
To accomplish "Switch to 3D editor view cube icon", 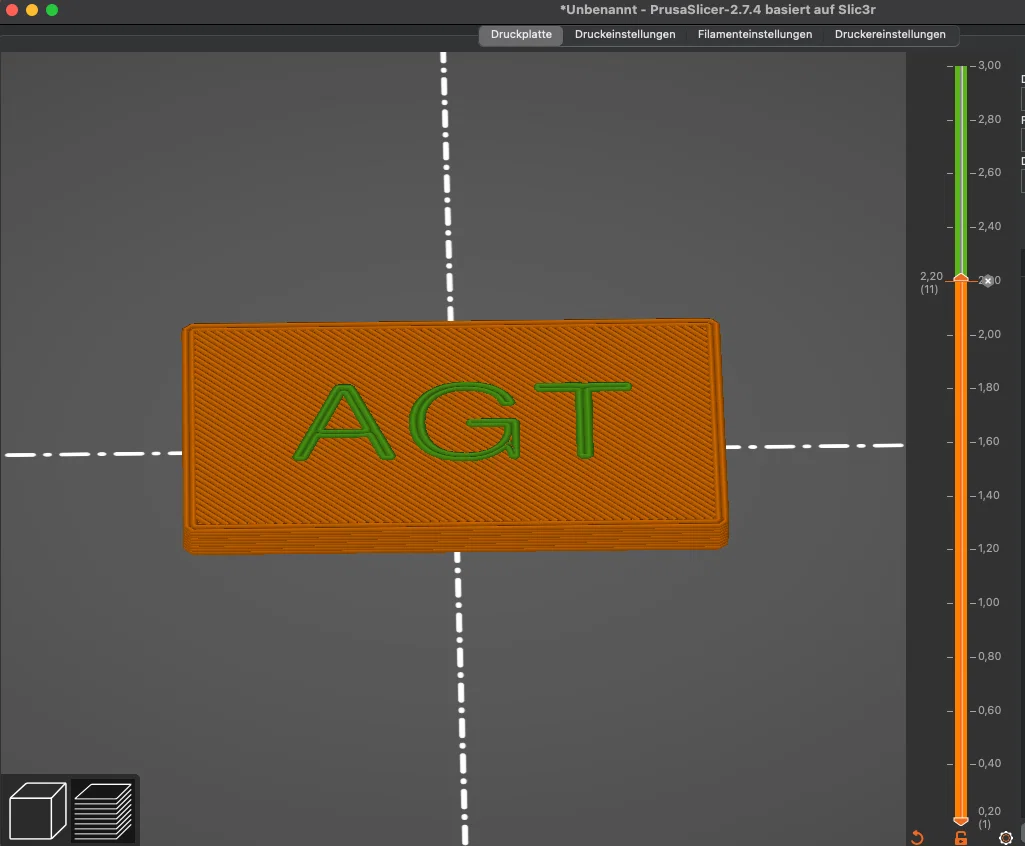I will (38, 811).
